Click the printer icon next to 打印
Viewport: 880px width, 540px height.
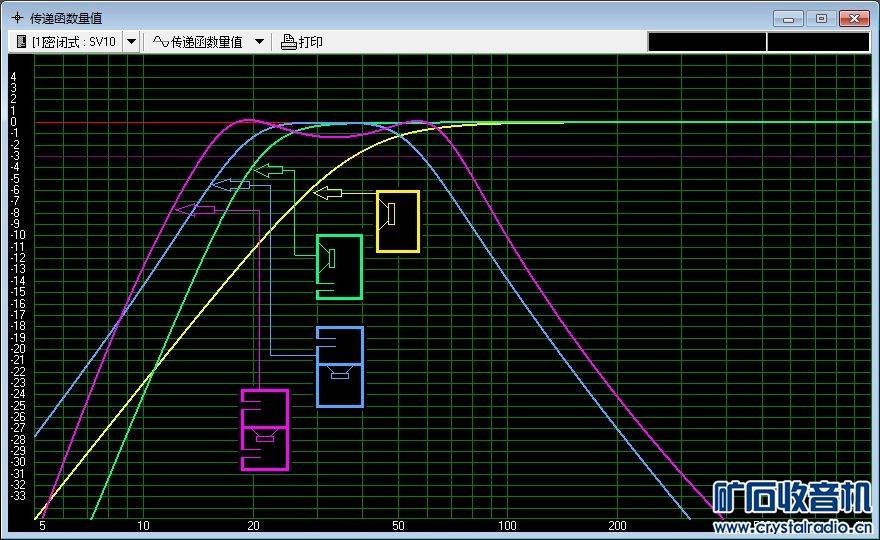click(288, 42)
